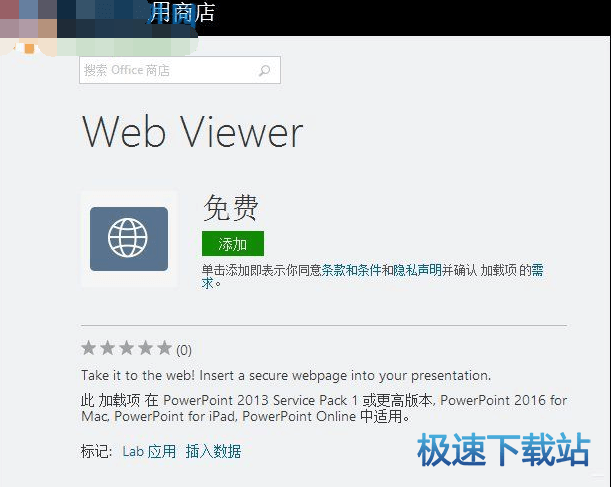611x487 pixels.
Task: Click the search magnifier icon
Action: coord(265,71)
